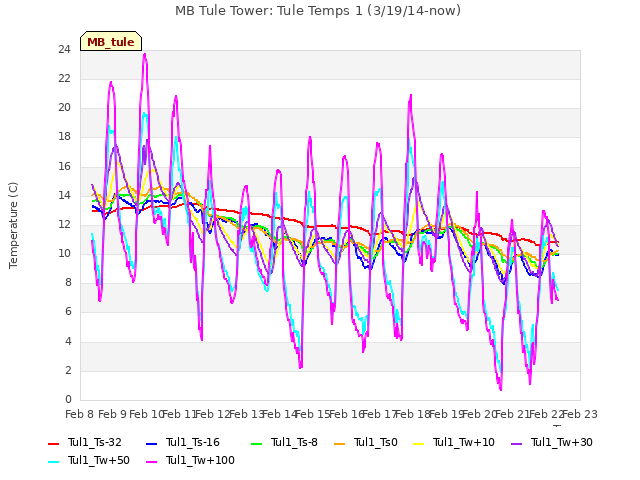This screenshot has height=480, width=640.
Task: Select the Tul1_Tw+10 legend label
Action: 464,442
